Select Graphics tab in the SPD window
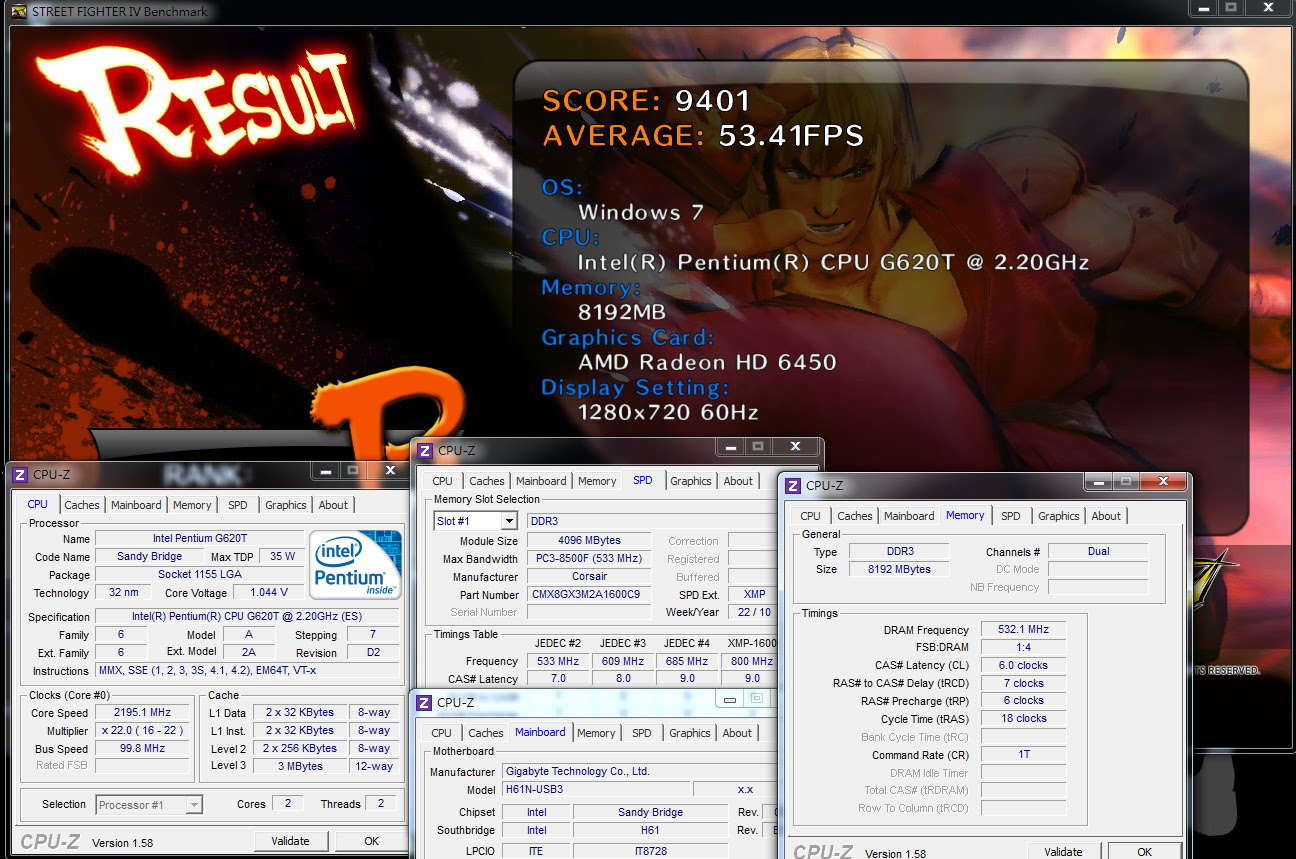The width and height of the screenshot is (1296, 859). 691,481
